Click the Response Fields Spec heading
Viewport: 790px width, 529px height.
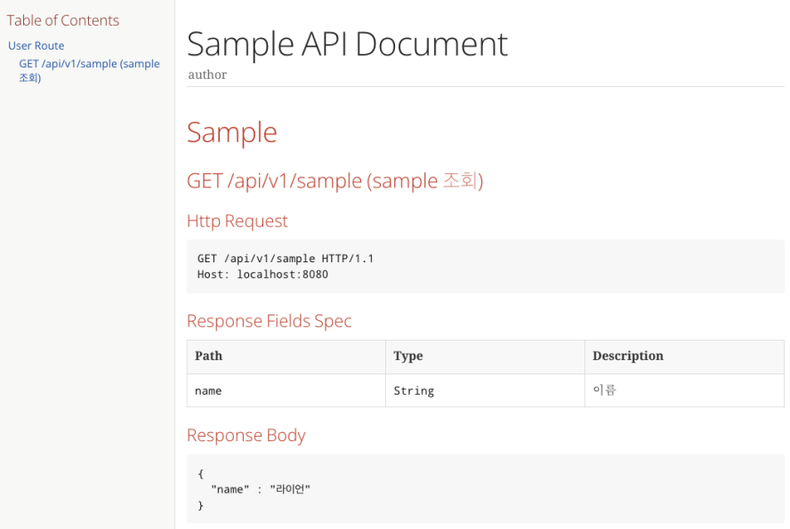[269, 321]
